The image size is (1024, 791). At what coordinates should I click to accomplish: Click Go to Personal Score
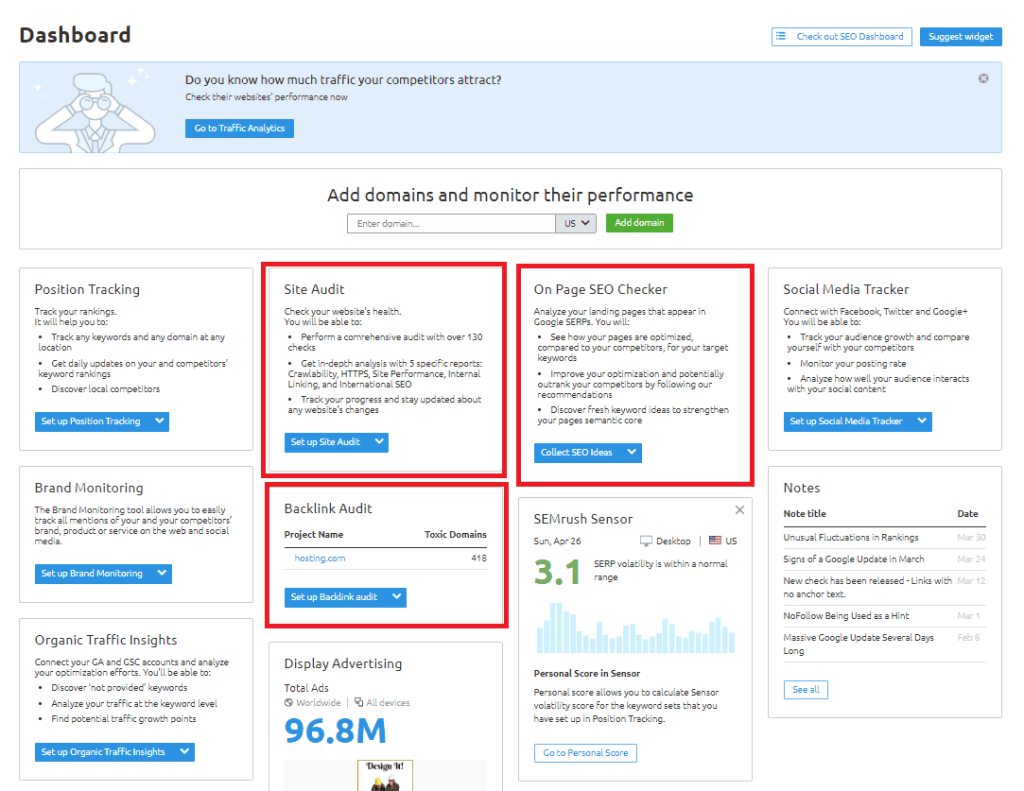pos(585,753)
